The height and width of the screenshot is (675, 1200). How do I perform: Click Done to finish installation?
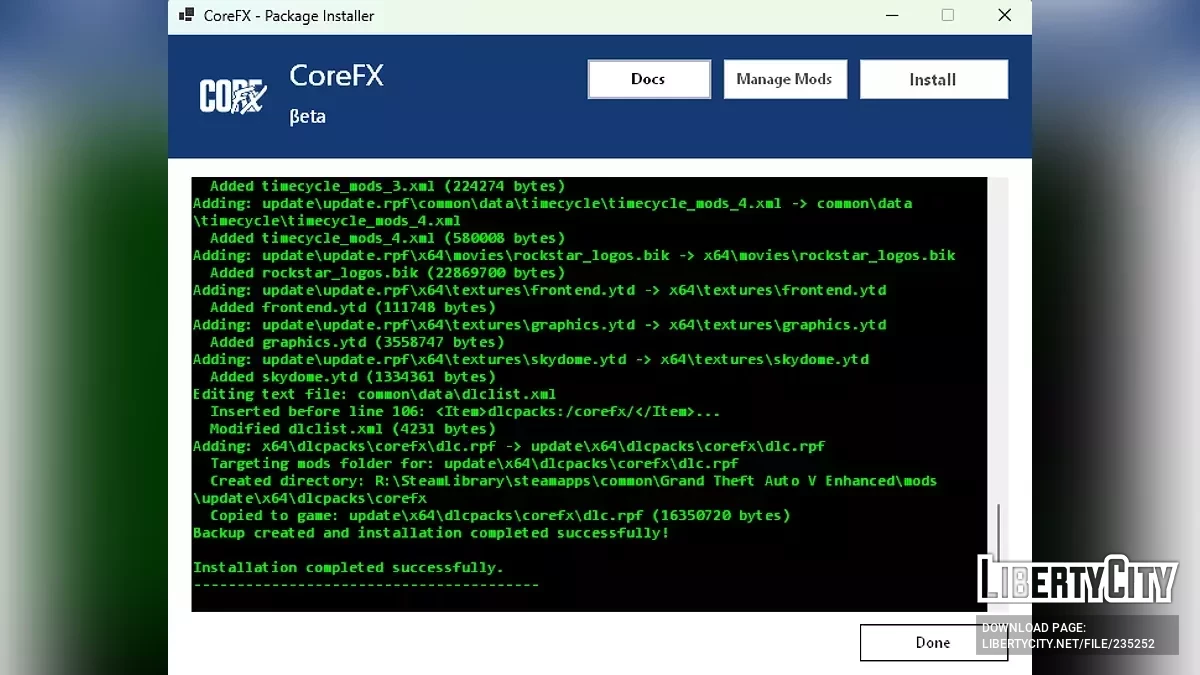pyautogui.click(x=932, y=642)
